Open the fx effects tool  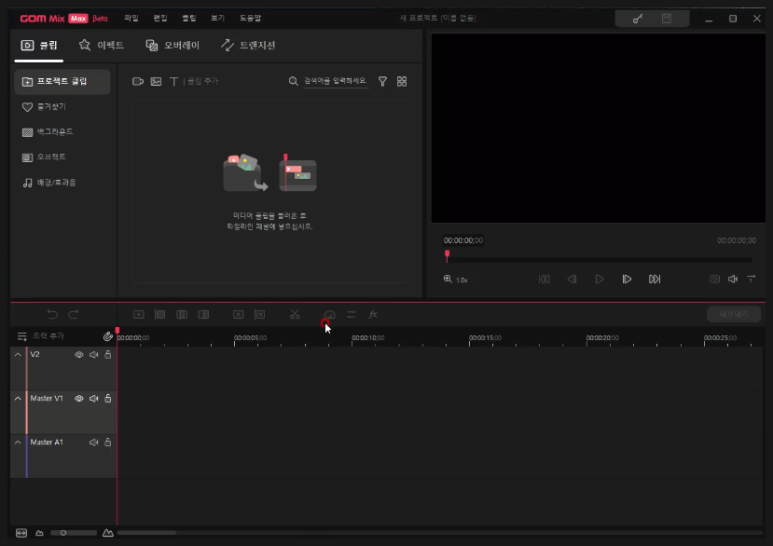pos(373,314)
